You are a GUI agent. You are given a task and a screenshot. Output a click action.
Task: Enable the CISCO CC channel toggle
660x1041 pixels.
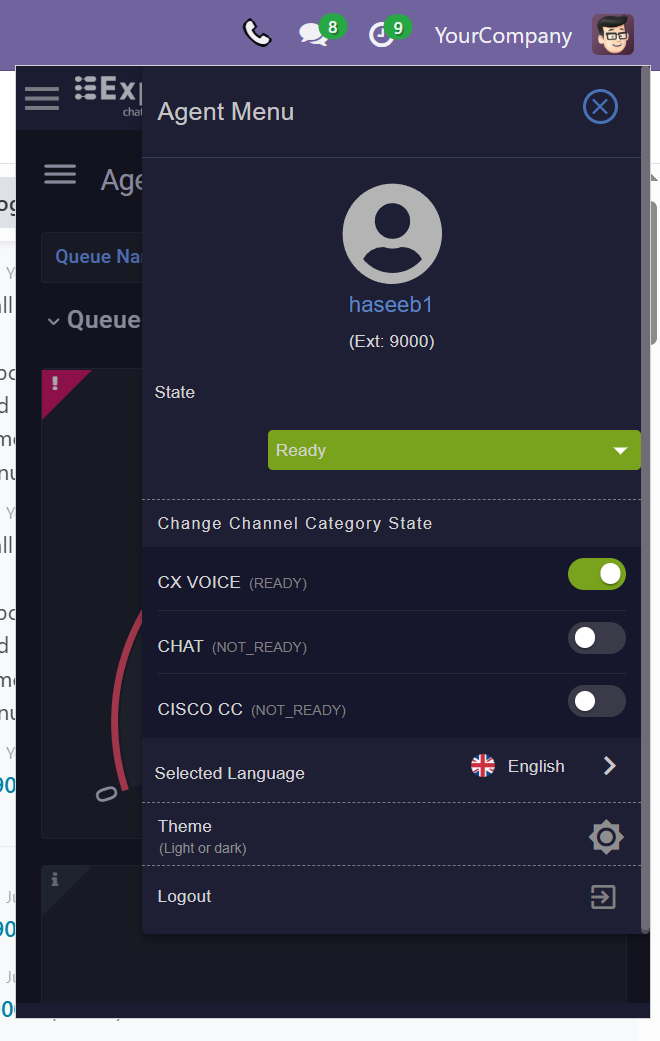click(596, 701)
